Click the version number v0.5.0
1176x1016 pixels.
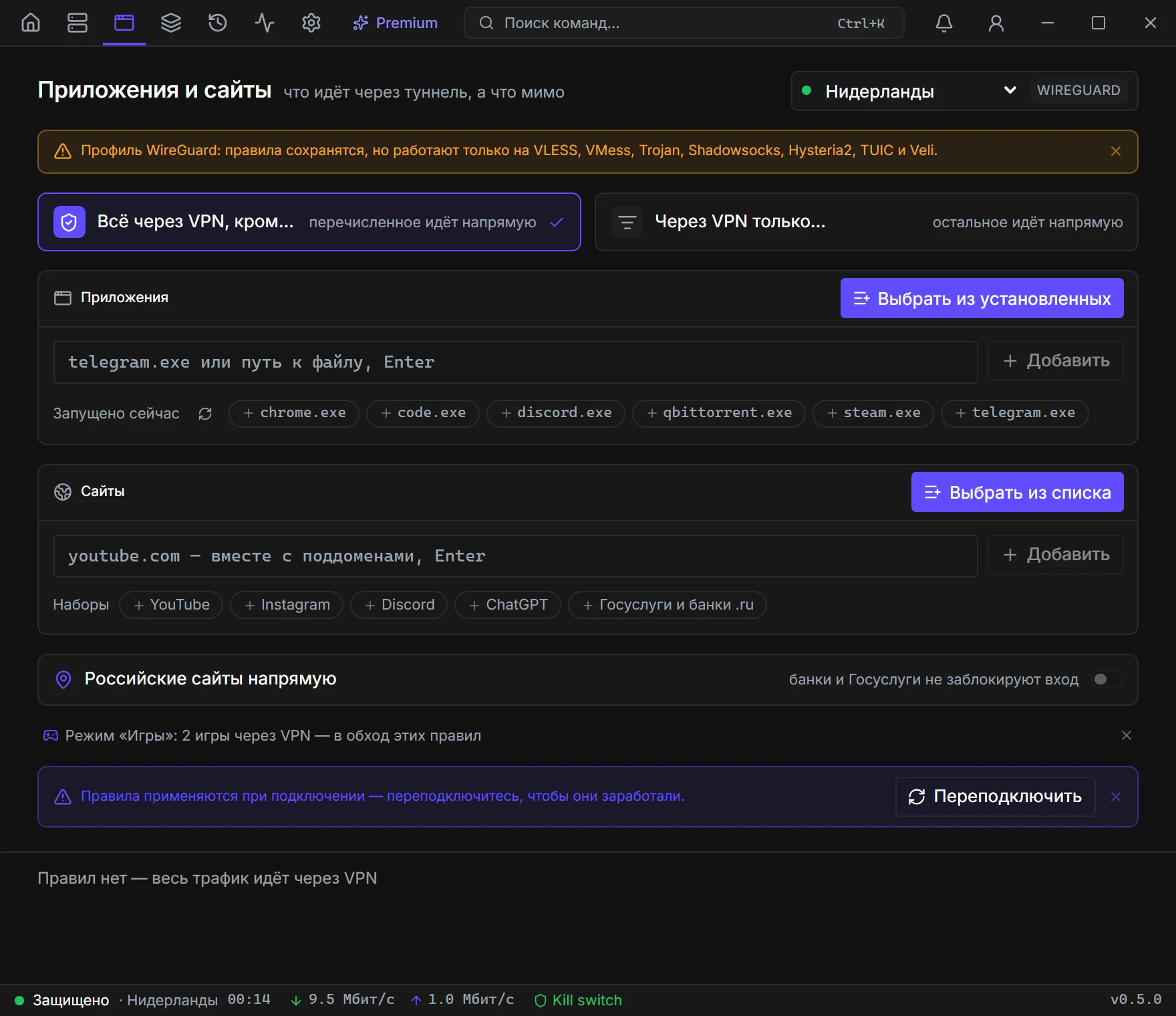(x=1136, y=1000)
